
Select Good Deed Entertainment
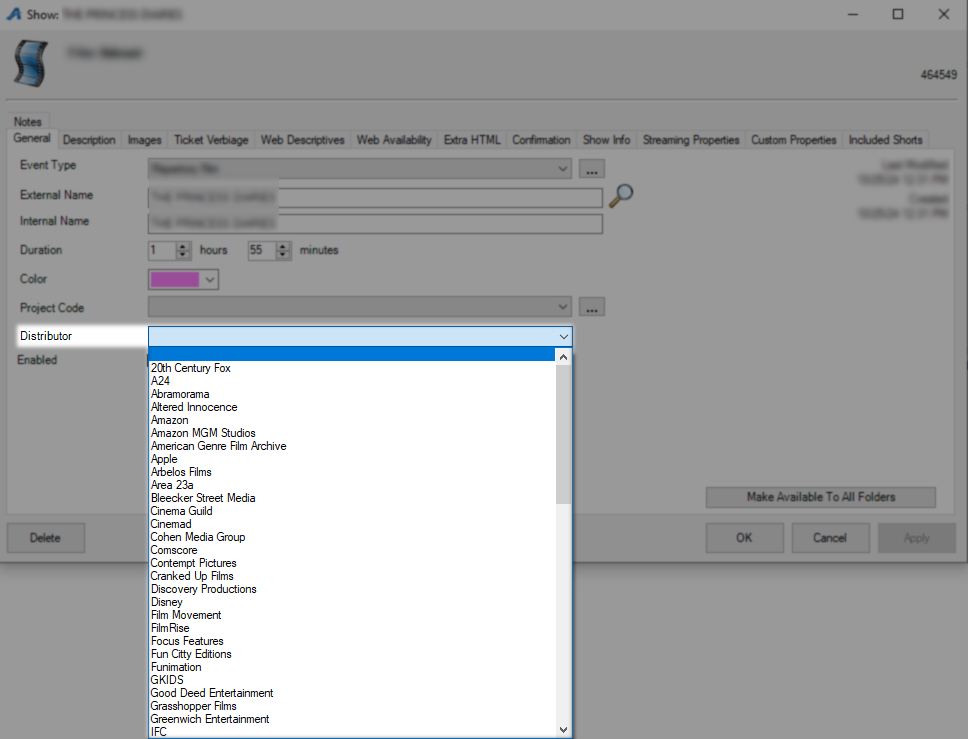pyautogui.click(x=352, y=693)
